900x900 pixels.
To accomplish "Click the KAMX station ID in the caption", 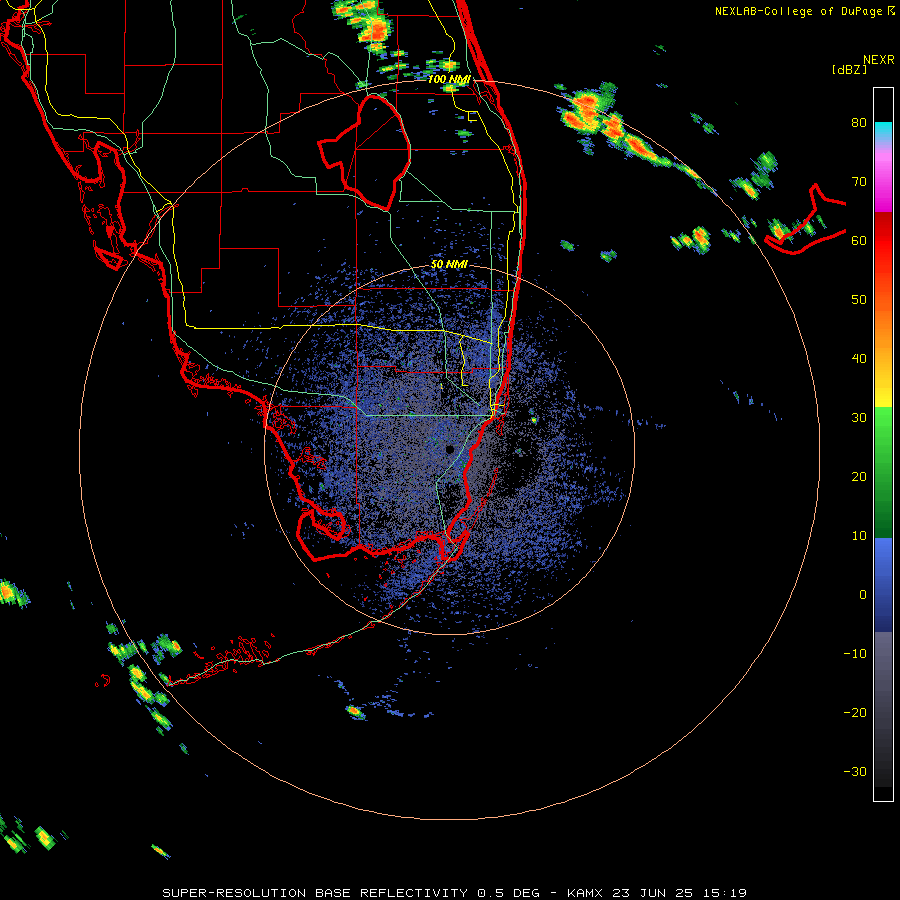I will 587,893.
